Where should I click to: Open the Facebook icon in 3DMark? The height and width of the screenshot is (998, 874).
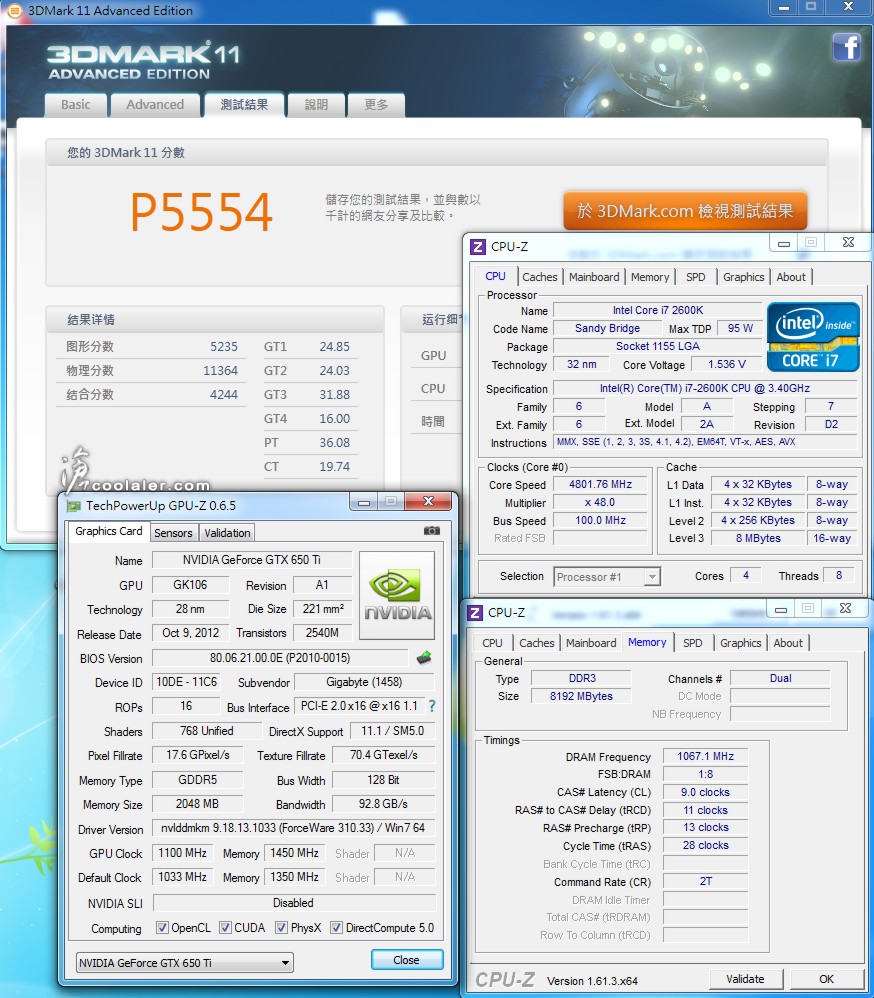click(x=847, y=47)
